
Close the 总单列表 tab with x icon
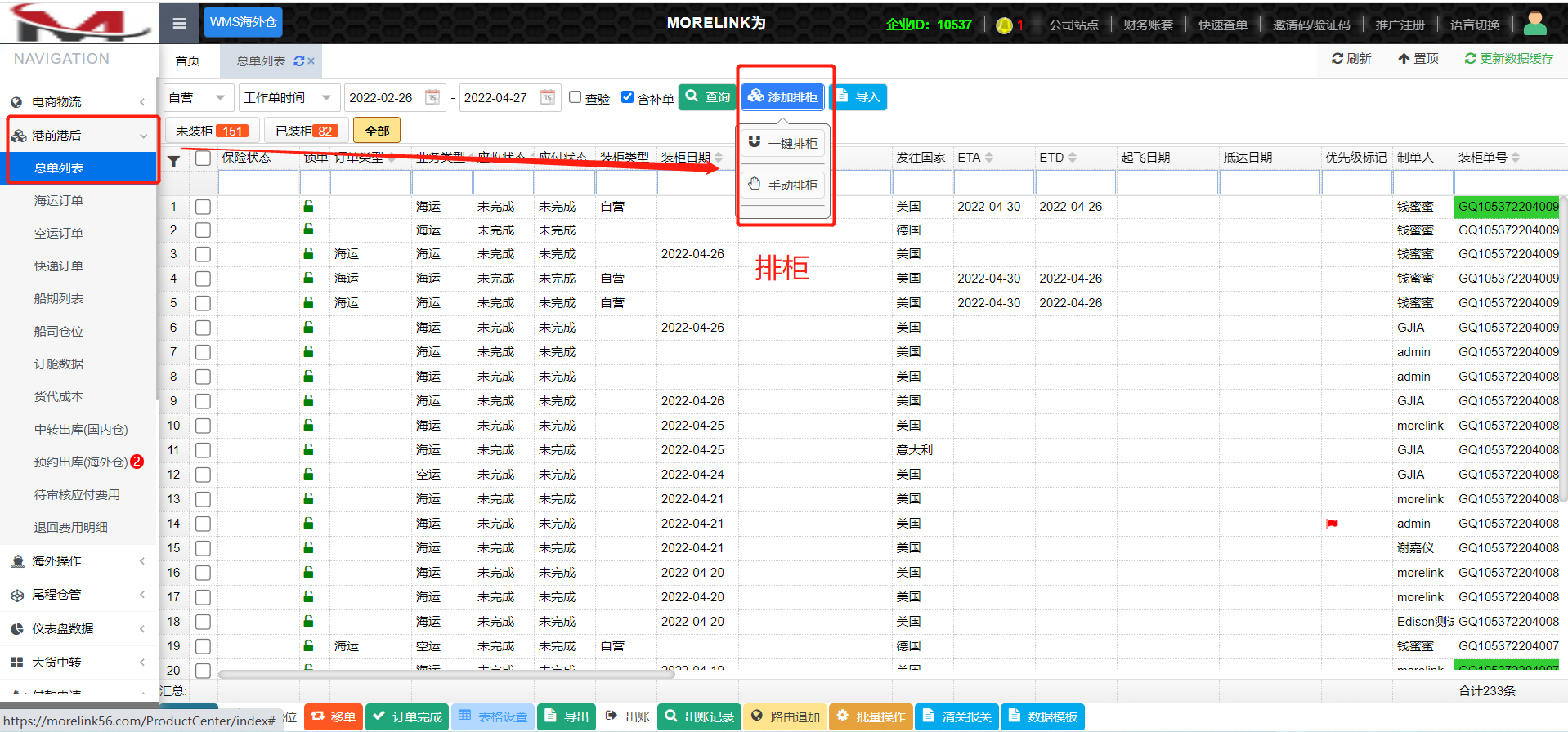(x=311, y=61)
